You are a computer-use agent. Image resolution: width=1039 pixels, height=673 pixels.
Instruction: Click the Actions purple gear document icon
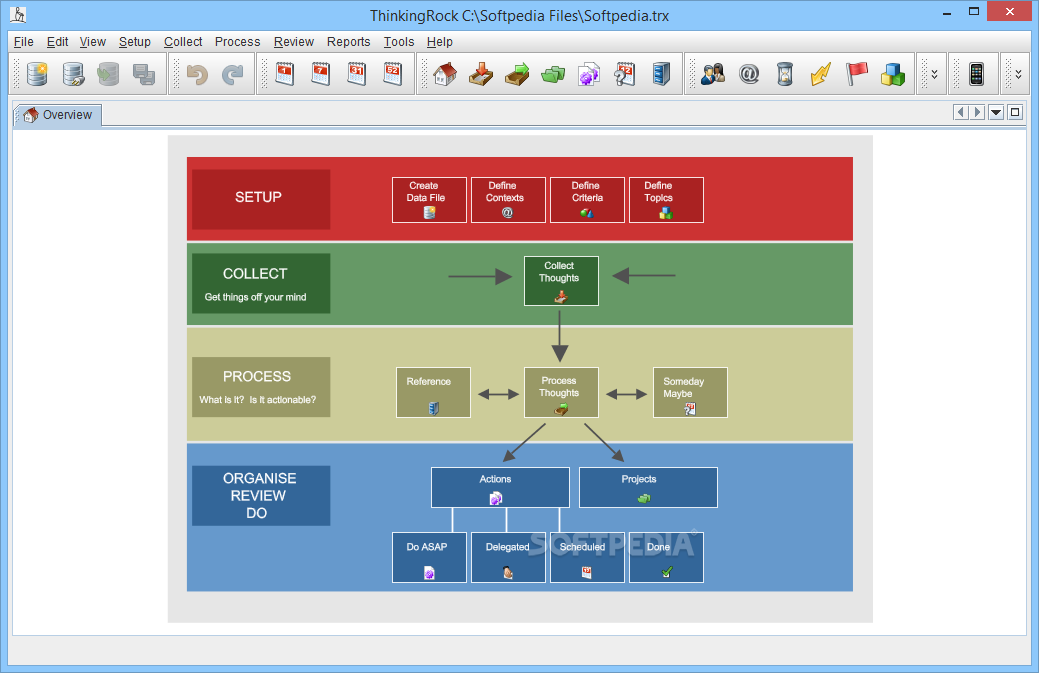tap(588, 74)
